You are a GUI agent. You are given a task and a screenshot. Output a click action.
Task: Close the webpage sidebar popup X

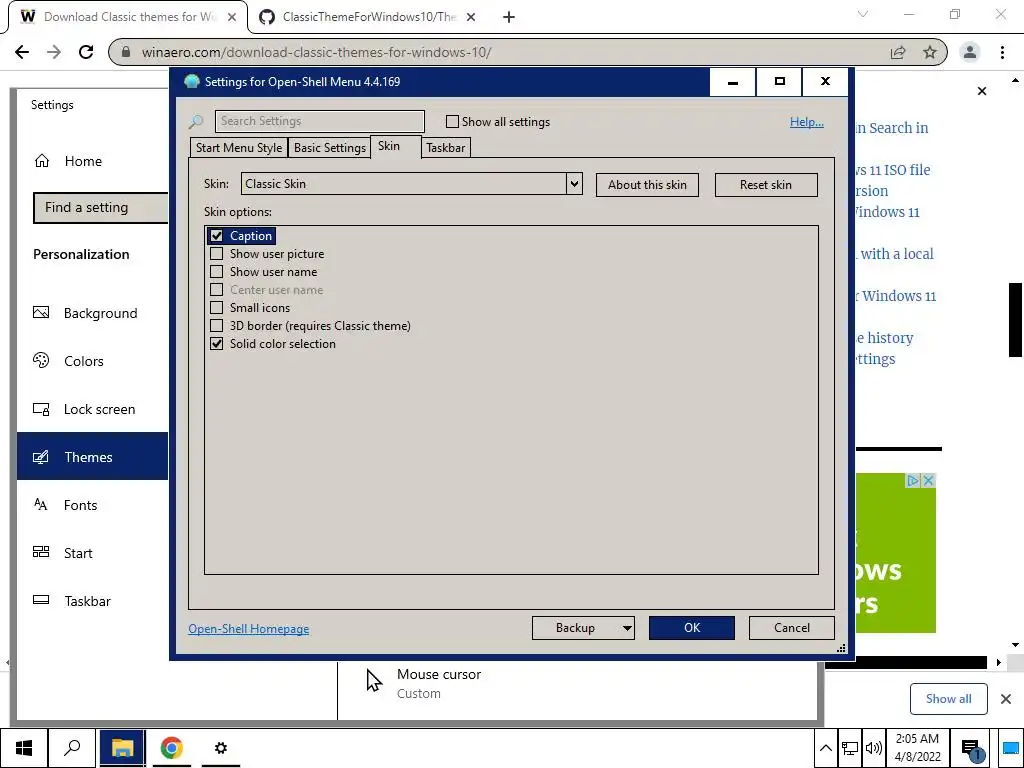[x=982, y=91]
